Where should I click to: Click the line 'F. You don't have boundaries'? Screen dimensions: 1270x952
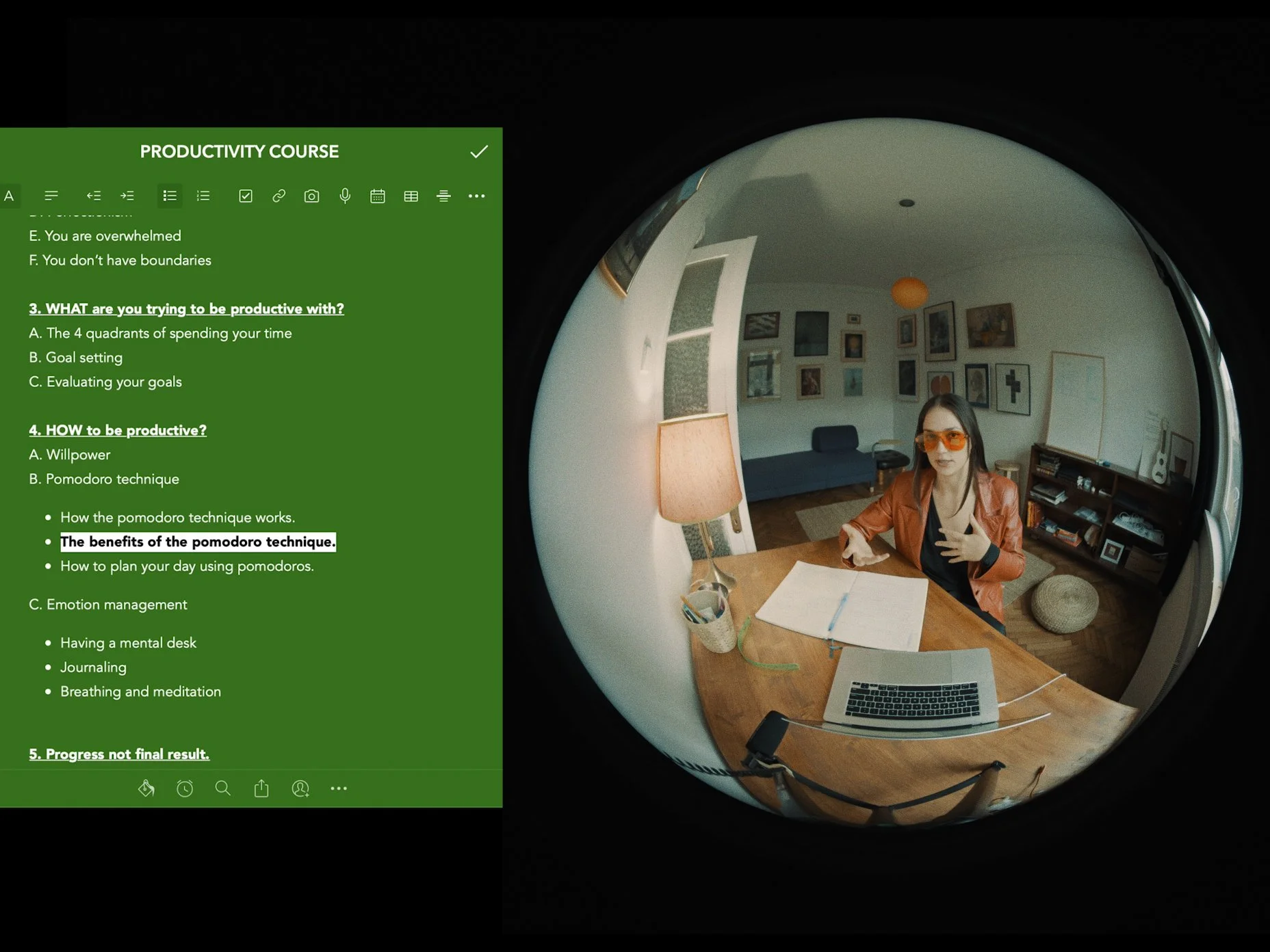coord(120,261)
